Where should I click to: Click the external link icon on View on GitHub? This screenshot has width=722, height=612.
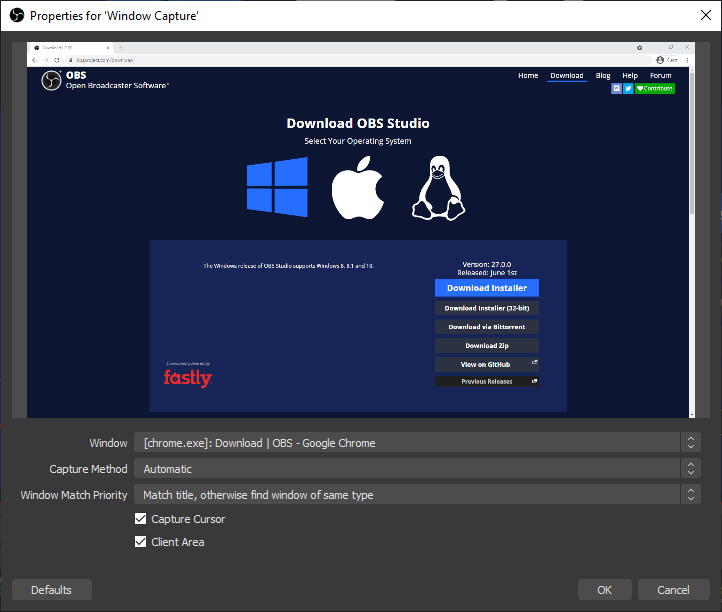(534, 362)
